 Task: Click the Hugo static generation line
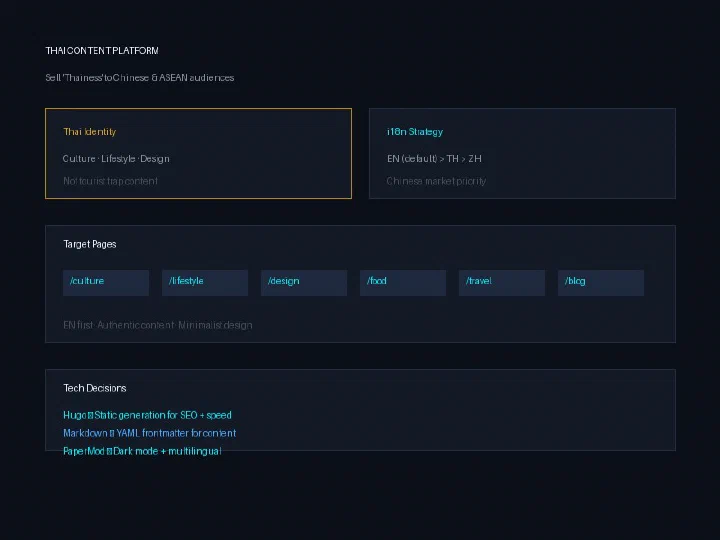point(147,415)
